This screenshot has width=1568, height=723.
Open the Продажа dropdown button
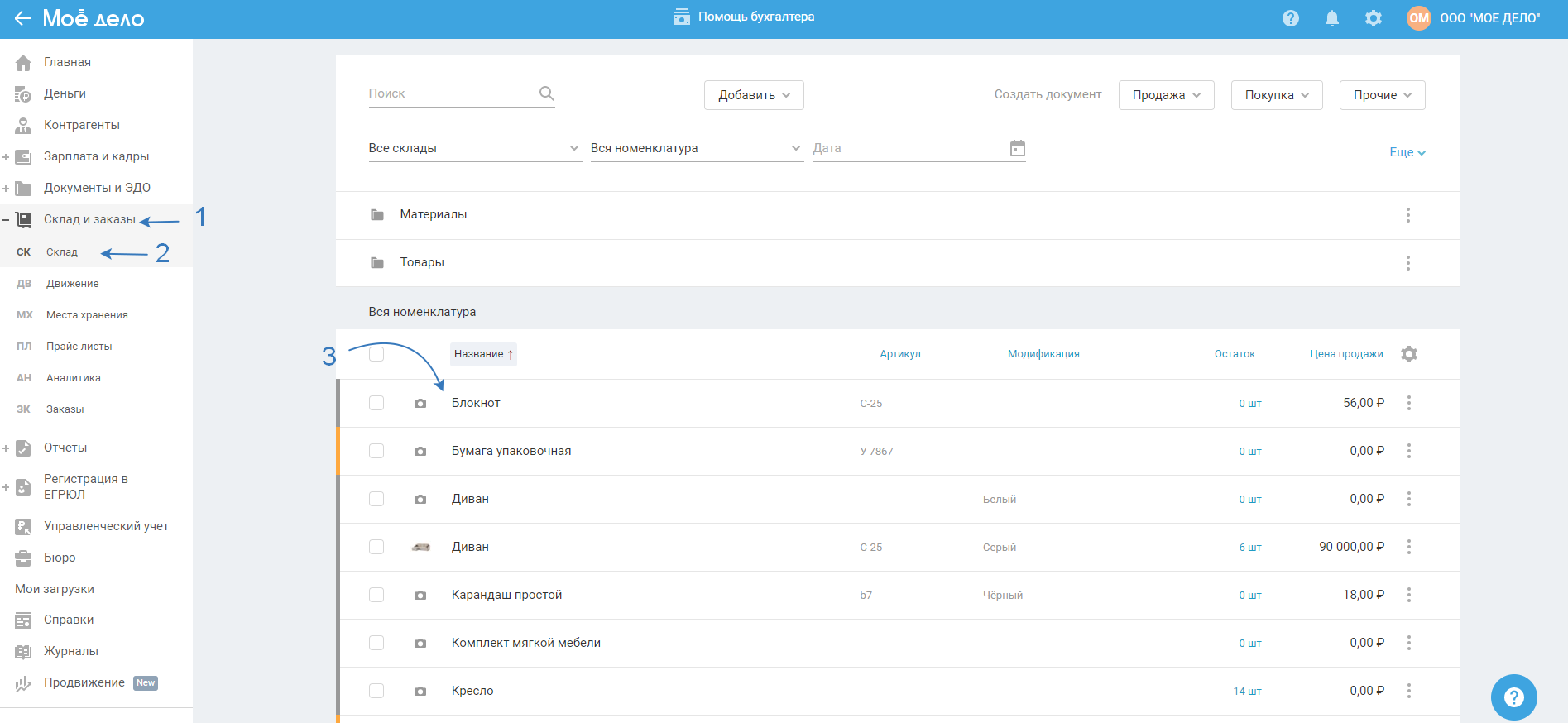tap(1165, 95)
